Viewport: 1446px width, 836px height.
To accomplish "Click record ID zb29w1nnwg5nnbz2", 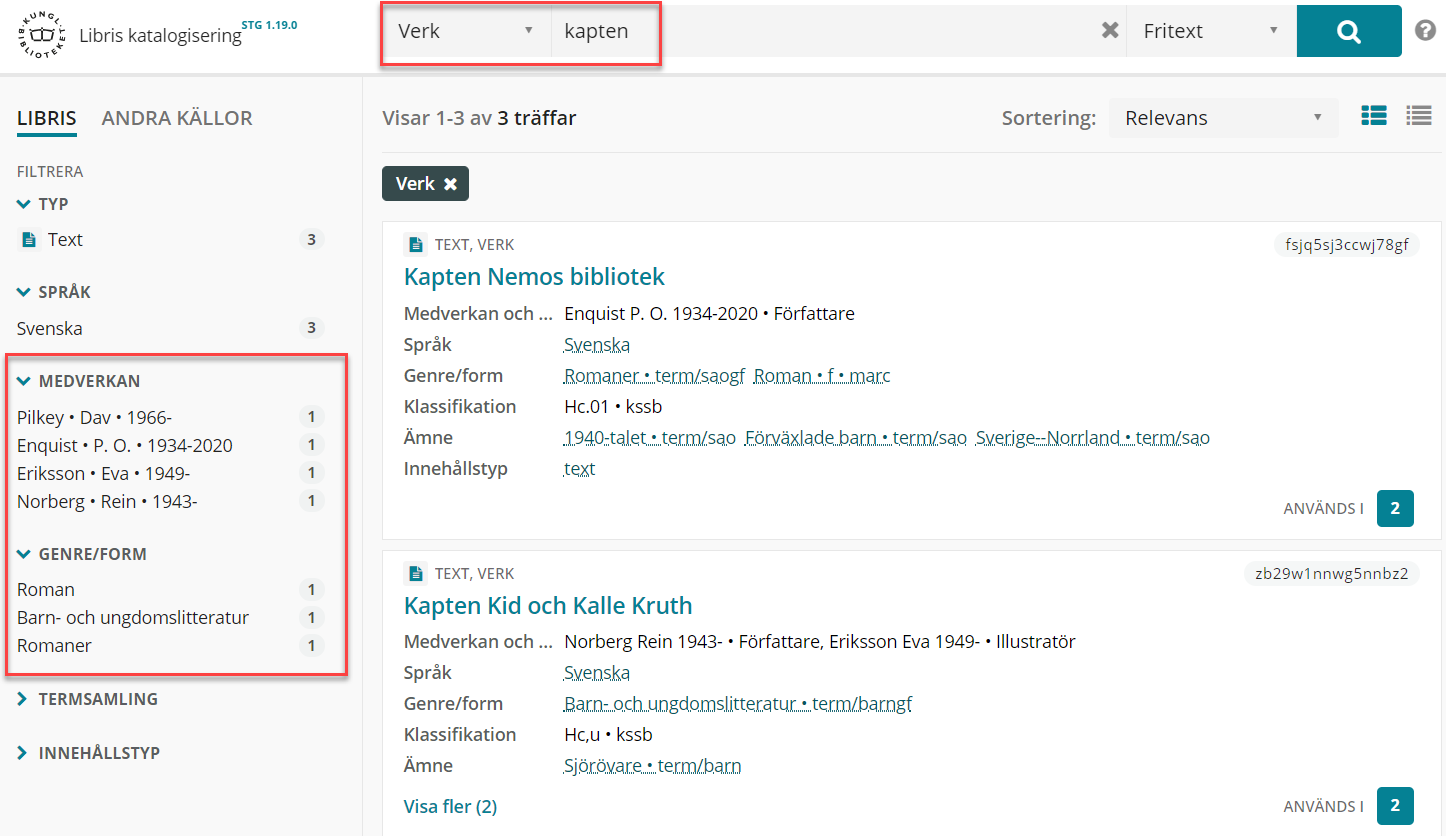I will click(x=1331, y=573).
